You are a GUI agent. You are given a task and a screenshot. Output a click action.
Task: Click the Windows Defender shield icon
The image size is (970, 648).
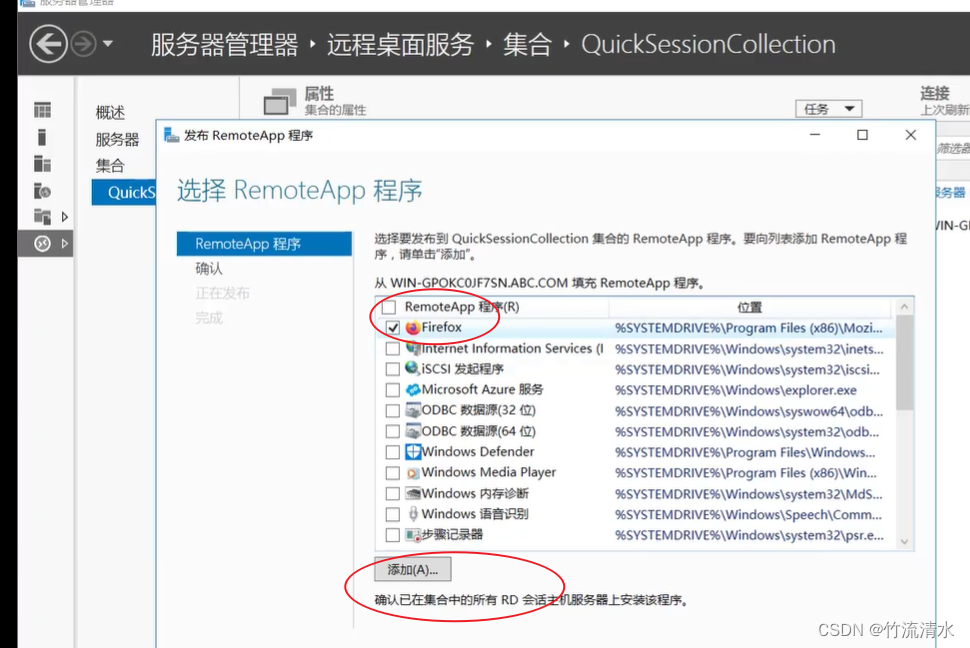click(413, 452)
